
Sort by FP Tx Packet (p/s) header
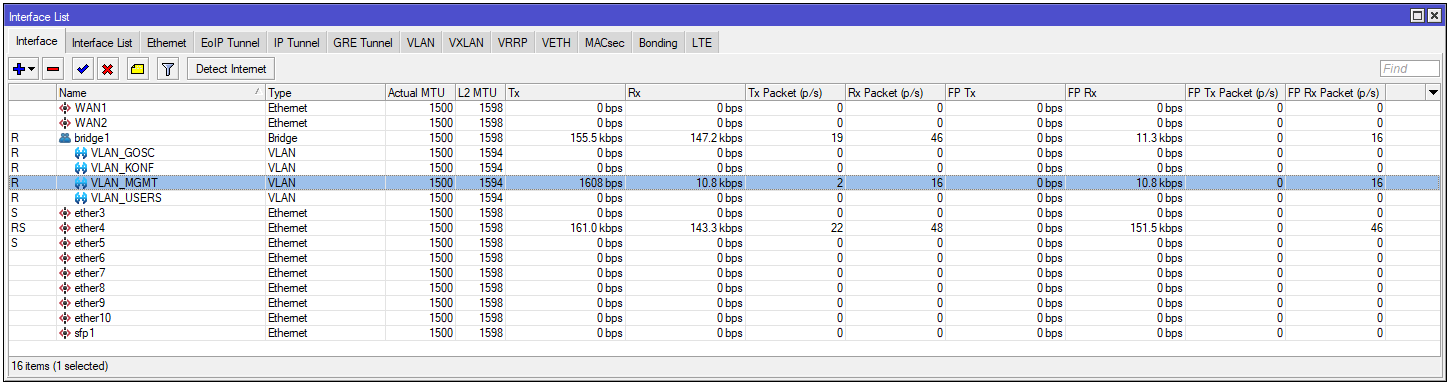click(x=1235, y=92)
